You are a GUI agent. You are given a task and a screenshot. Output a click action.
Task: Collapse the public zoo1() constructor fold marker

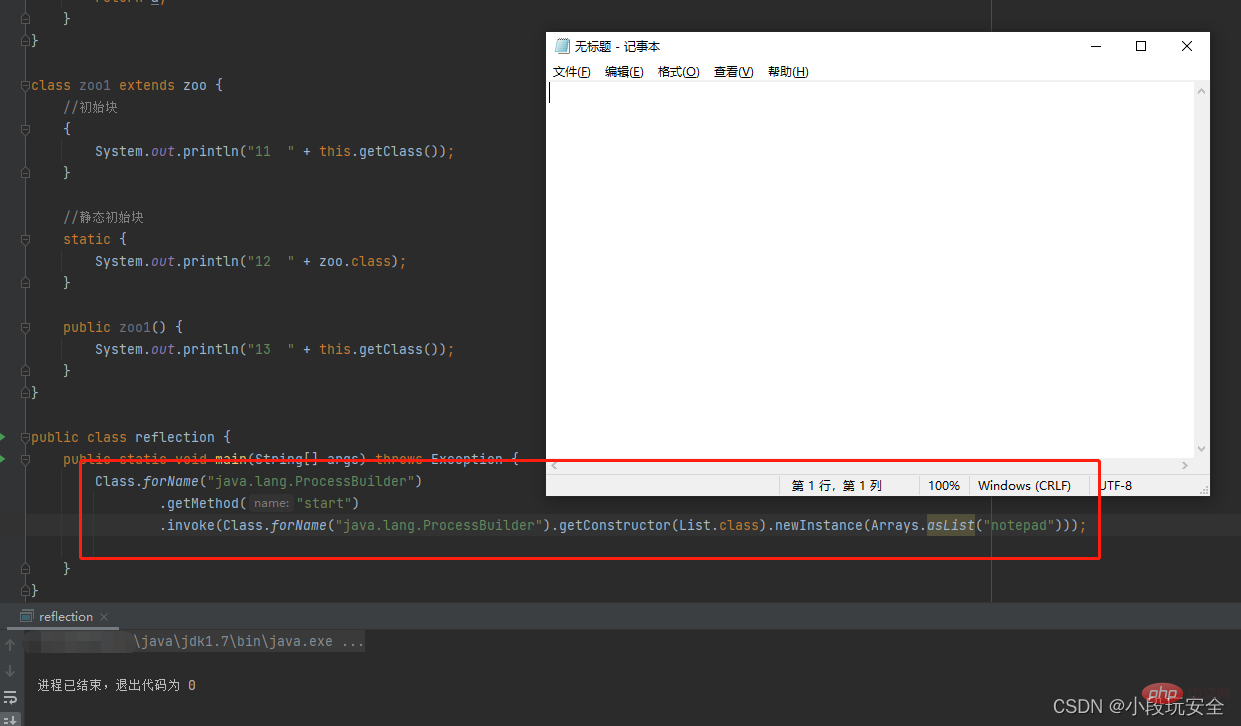[x=25, y=327]
